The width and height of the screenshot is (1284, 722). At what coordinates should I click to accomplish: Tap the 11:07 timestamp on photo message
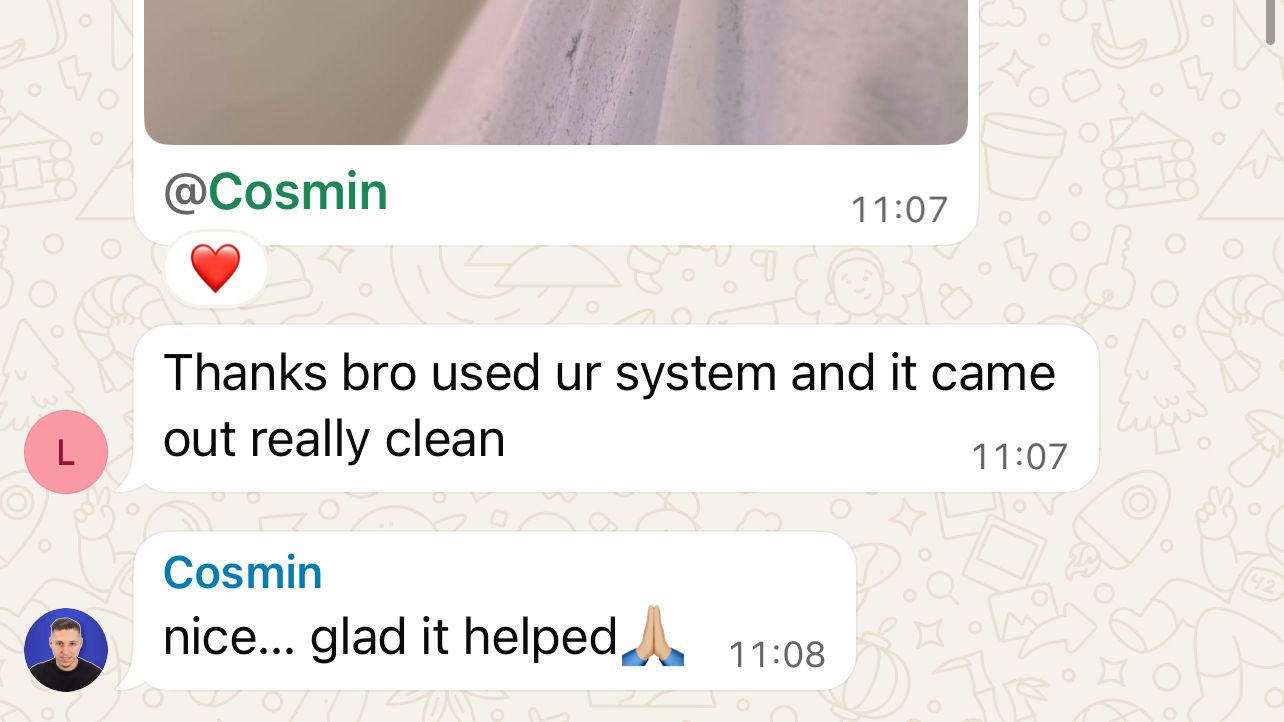pos(899,209)
